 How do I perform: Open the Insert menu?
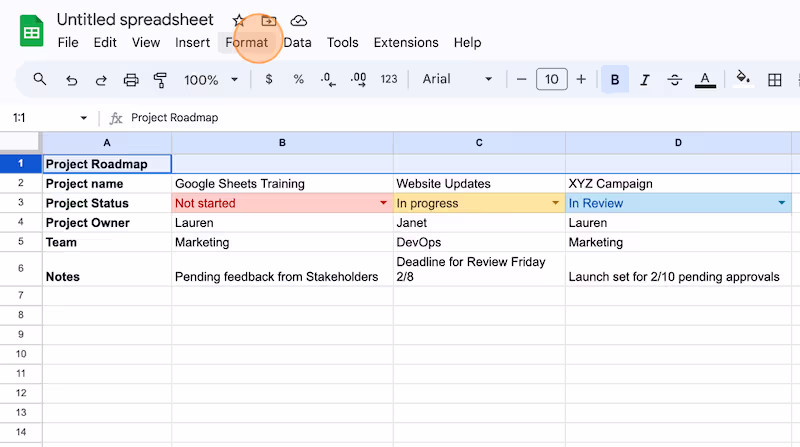coord(192,42)
